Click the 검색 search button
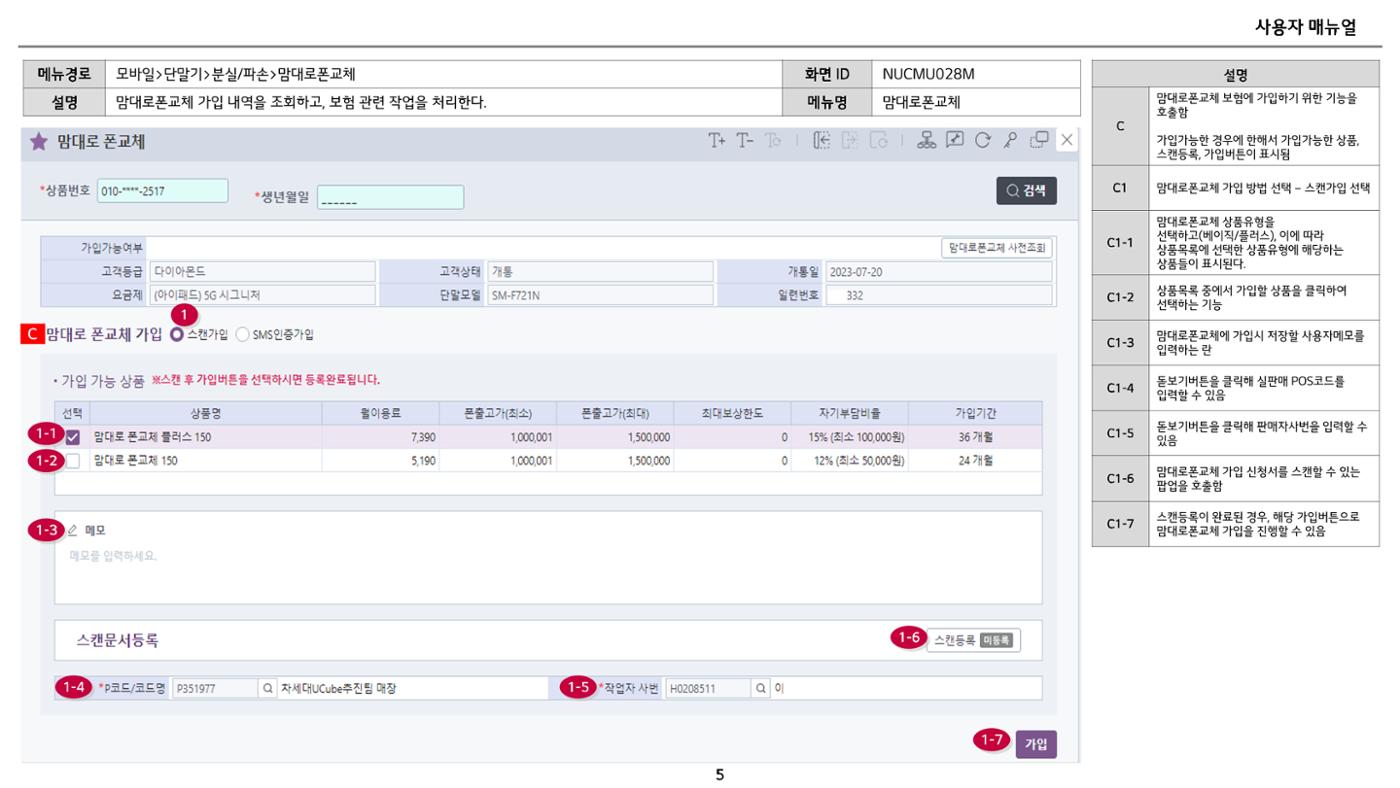The image size is (1400, 788). pyautogui.click(x=1026, y=191)
